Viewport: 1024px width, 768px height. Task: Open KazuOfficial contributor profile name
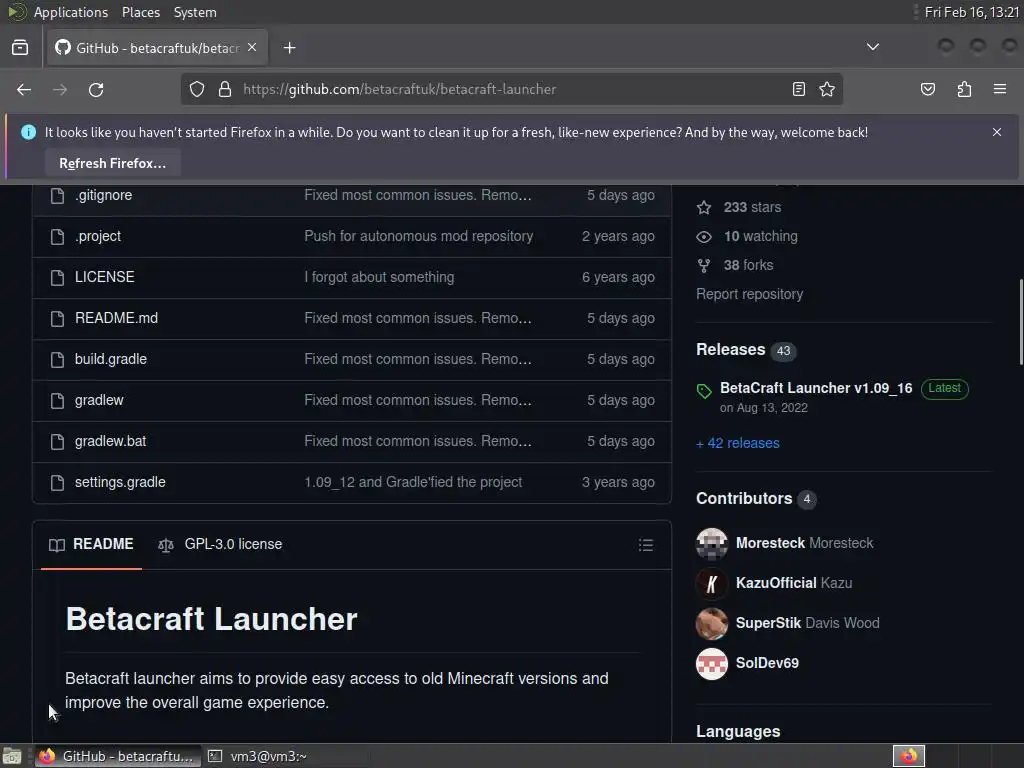click(776, 583)
